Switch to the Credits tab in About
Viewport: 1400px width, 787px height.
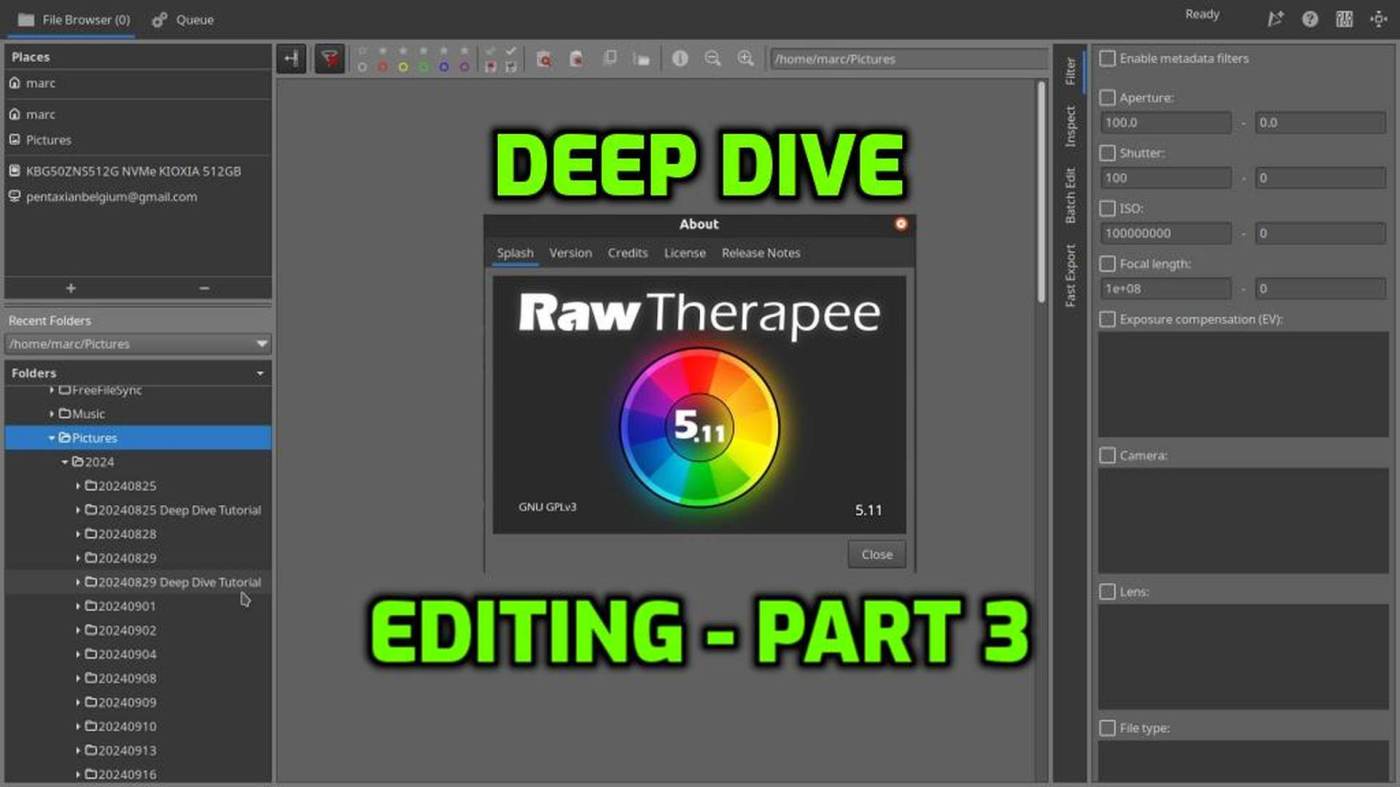[x=628, y=253]
